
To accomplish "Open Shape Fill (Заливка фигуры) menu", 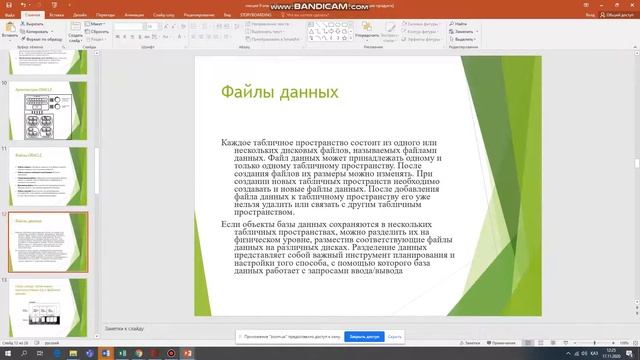I will [x=421, y=24].
